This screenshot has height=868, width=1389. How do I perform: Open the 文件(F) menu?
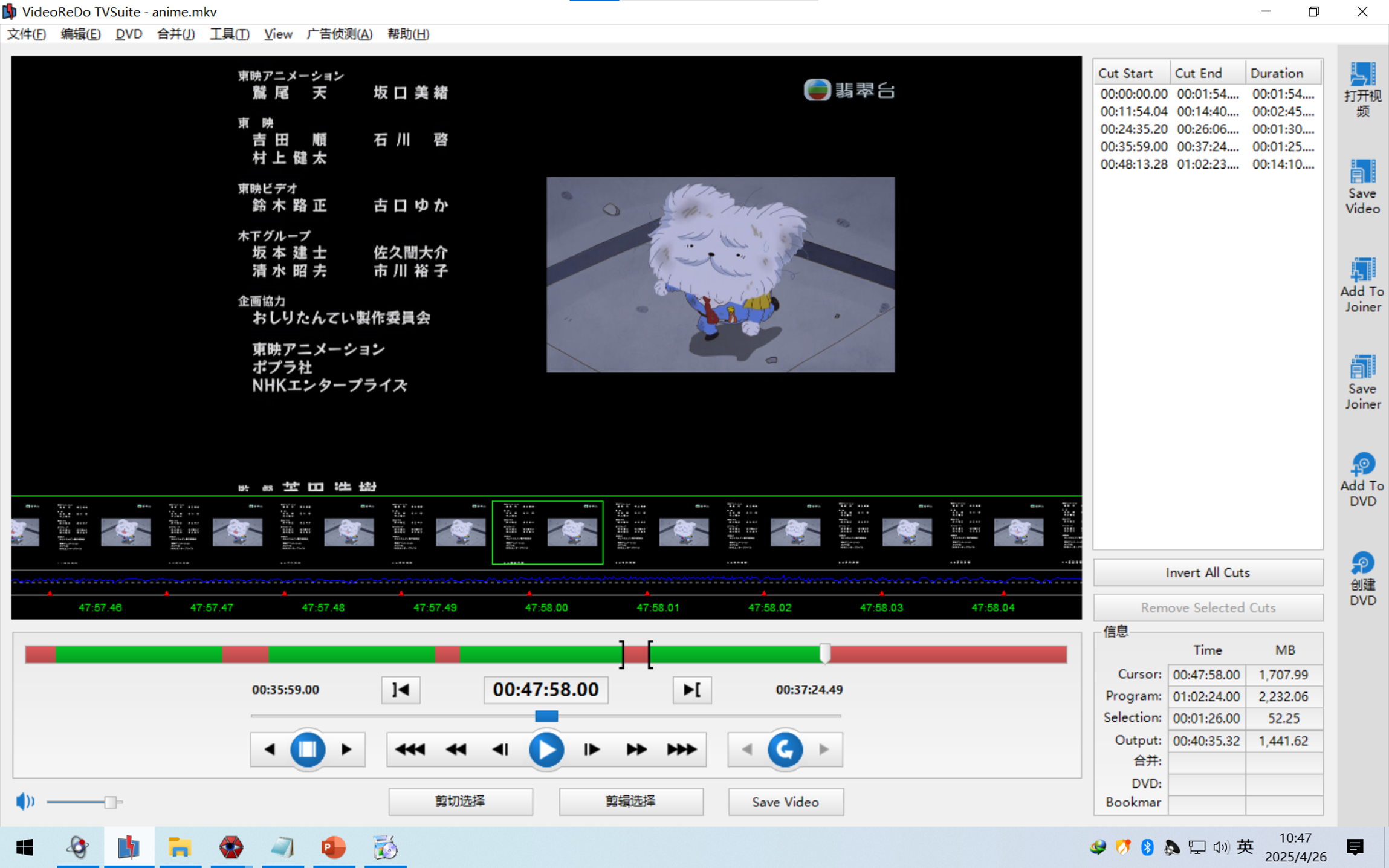pyautogui.click(x=27, y=34)
